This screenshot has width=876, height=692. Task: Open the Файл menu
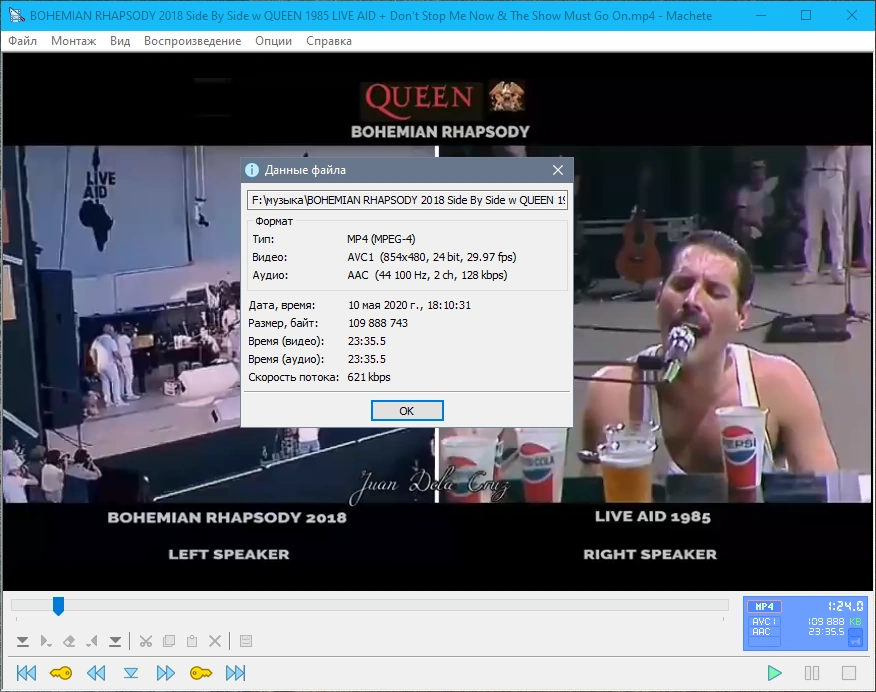(22, 41)
